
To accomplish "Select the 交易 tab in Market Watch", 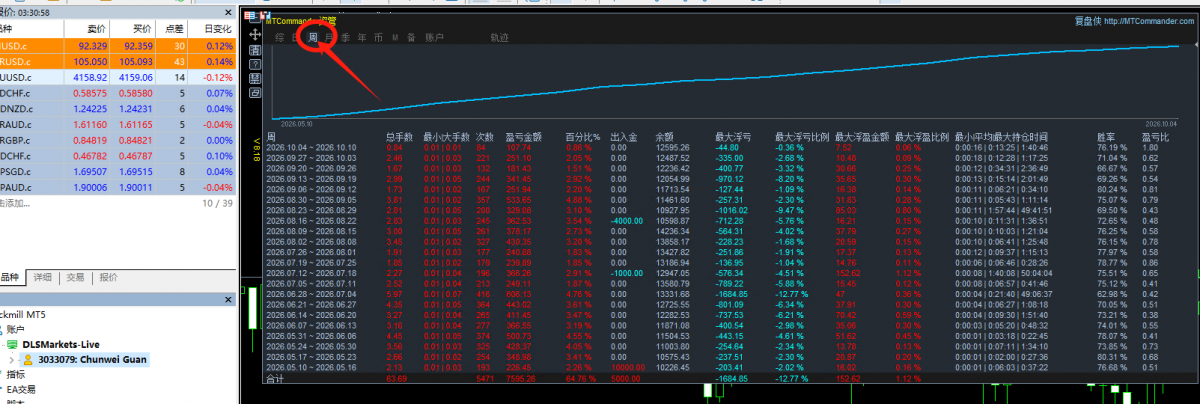I will coord(75,278).
